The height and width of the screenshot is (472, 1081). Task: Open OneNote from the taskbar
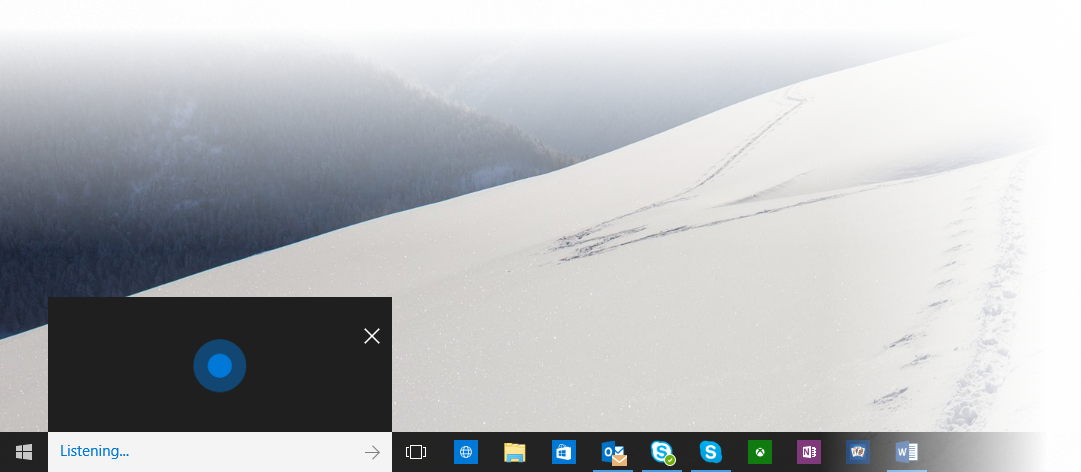[x=809, y=452]
